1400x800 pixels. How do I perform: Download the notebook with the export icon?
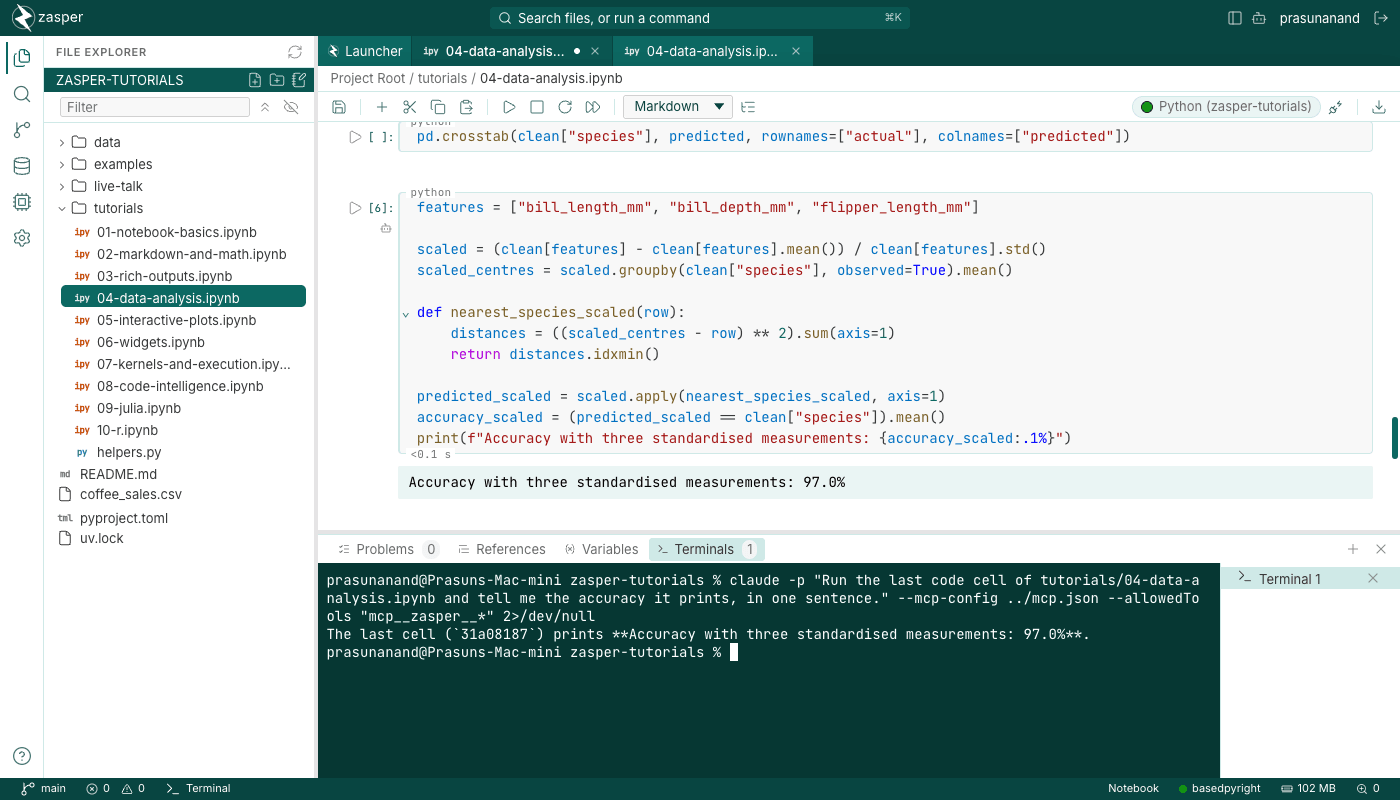point(1379,107)
